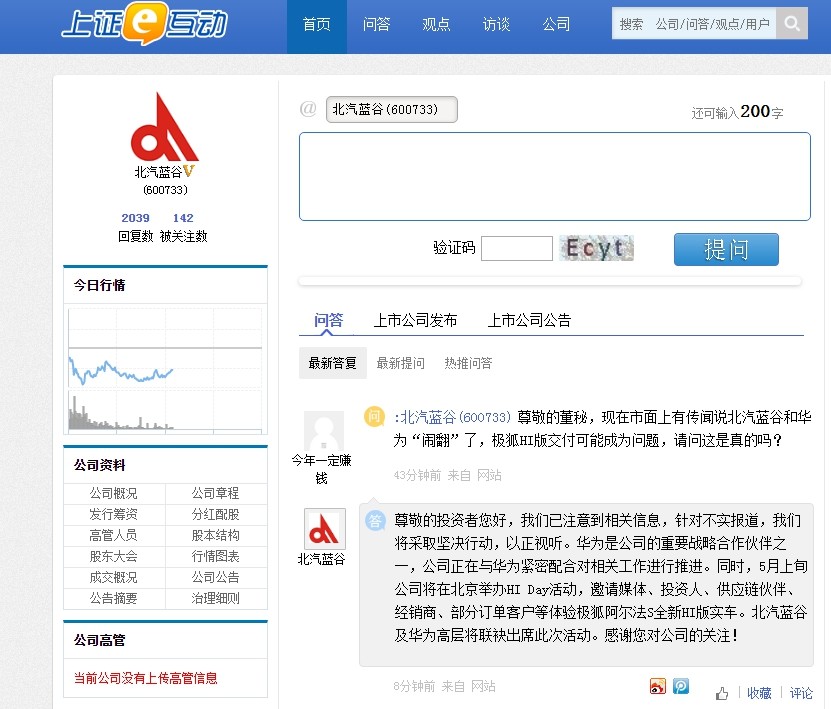
Task: Switch to 上市公司公告 tab
Action: point(529,320)
